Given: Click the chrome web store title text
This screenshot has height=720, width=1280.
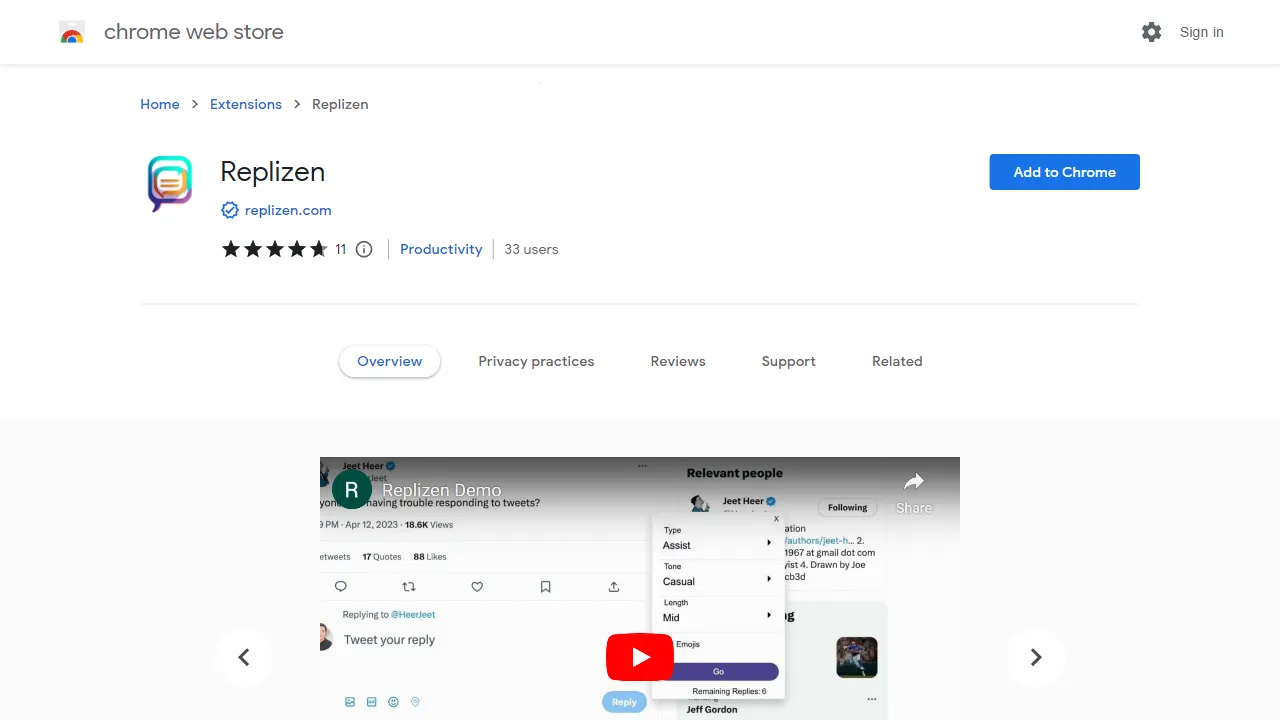Looking at the screenshot, I should click(x=194, y=32).
